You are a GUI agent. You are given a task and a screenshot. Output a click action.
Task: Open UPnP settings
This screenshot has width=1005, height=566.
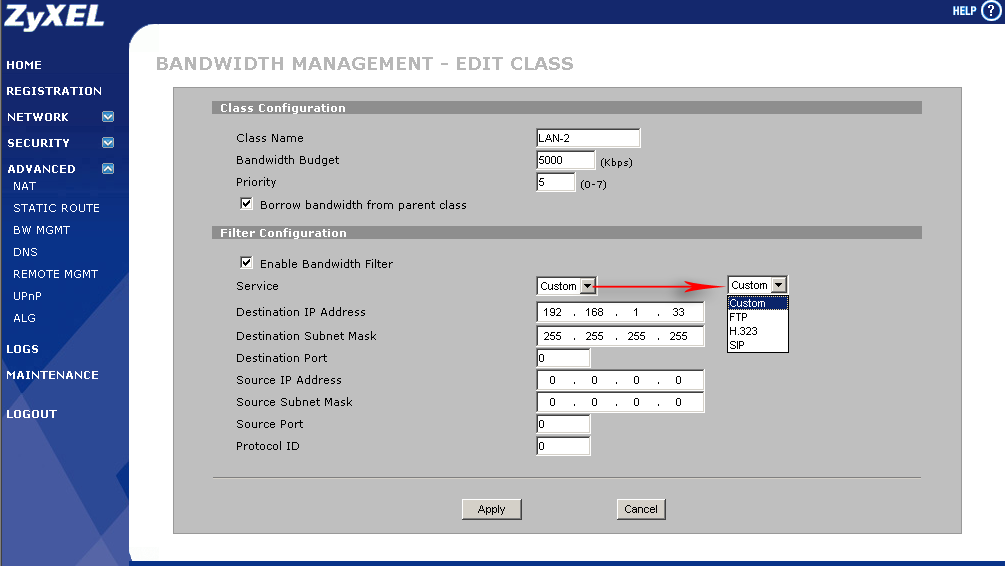coord(27,296)
